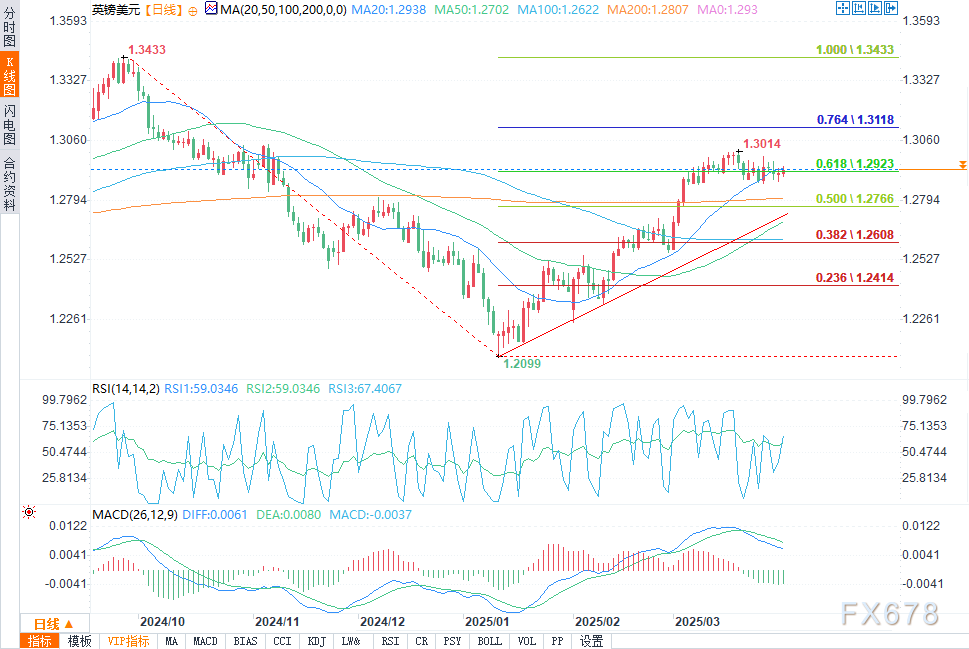Choose the BOLL indicator button
Image resolution: width=969 pixels, height=649 pixels.
click(489, 641)
